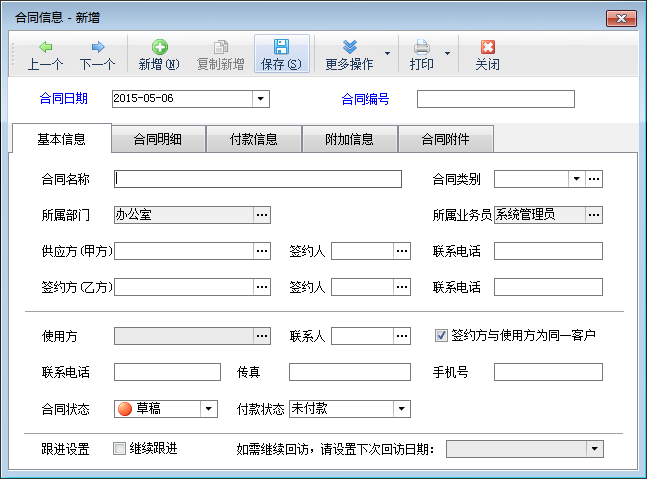Go to next record with 下一个 icon
Viewport: 647px width, 479px height.
[98, 47]
